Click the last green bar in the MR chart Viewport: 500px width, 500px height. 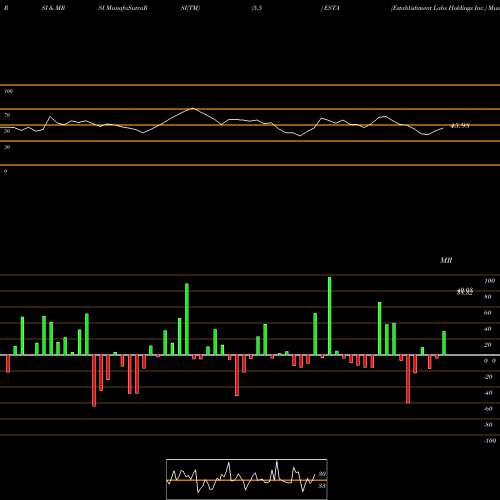tap(444, 343)
